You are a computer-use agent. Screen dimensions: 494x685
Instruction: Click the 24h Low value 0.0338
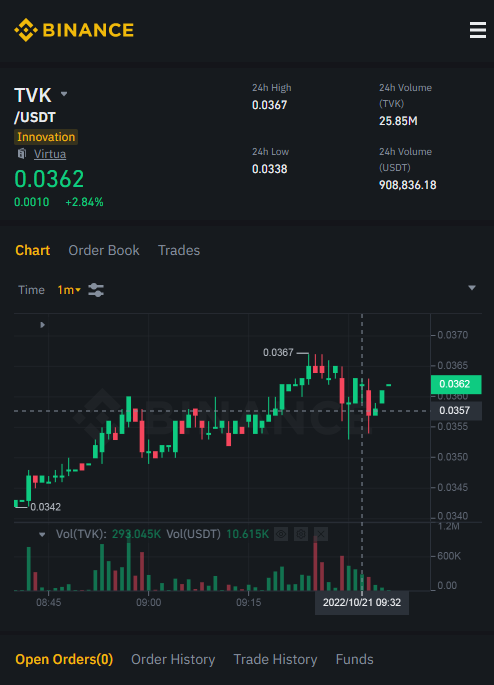pyautogui.click(x=269, y=169)
